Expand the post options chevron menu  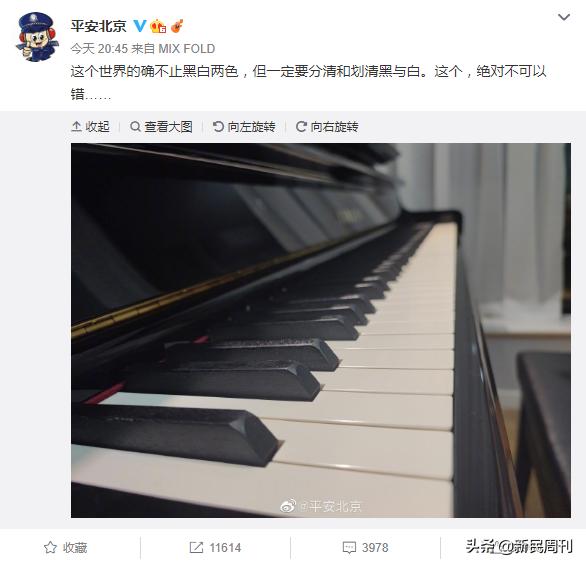(x=564, y=17)
